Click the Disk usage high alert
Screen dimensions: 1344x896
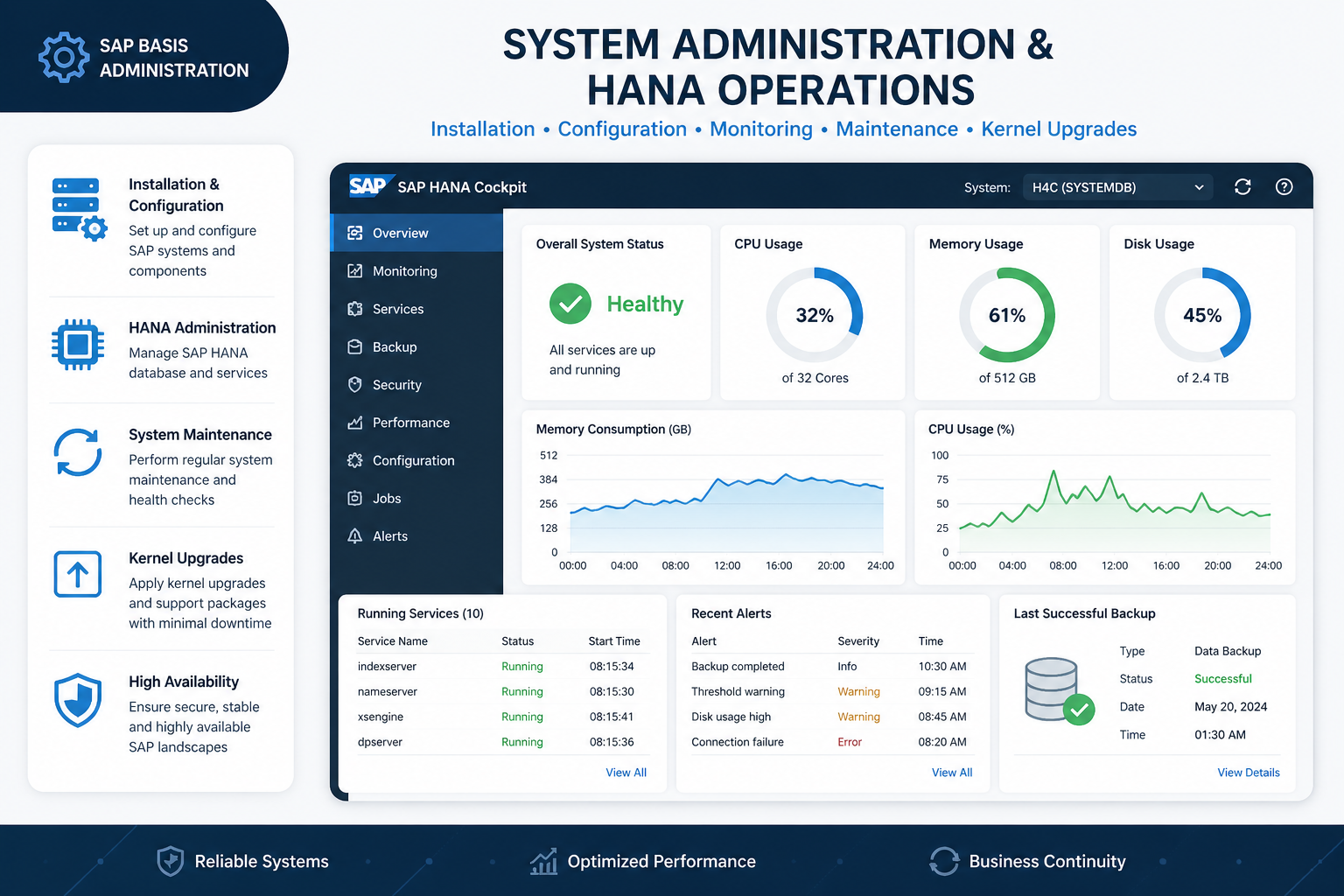[731, 717]
